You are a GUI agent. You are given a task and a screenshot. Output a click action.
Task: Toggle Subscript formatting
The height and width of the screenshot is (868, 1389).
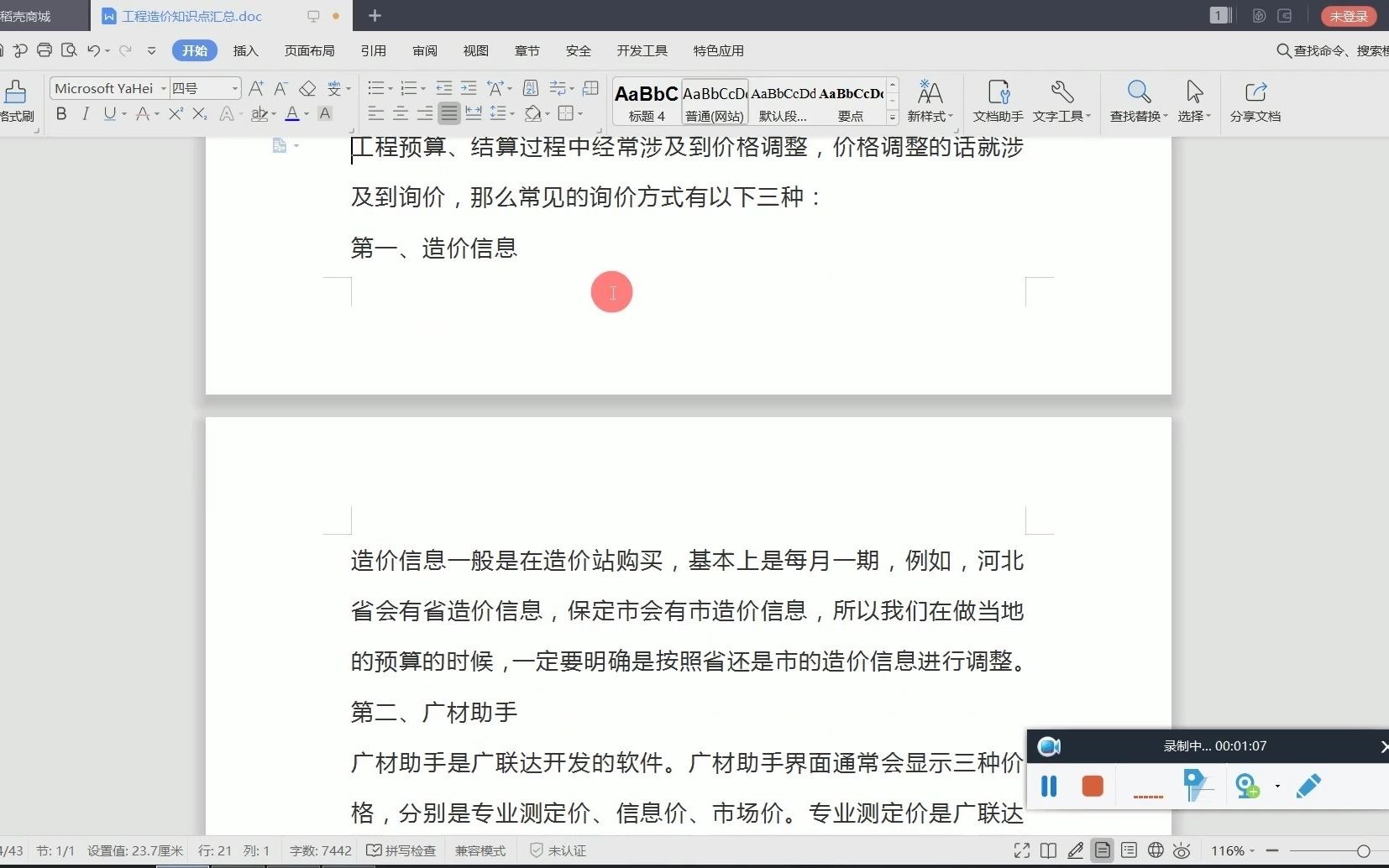(199, 113)
